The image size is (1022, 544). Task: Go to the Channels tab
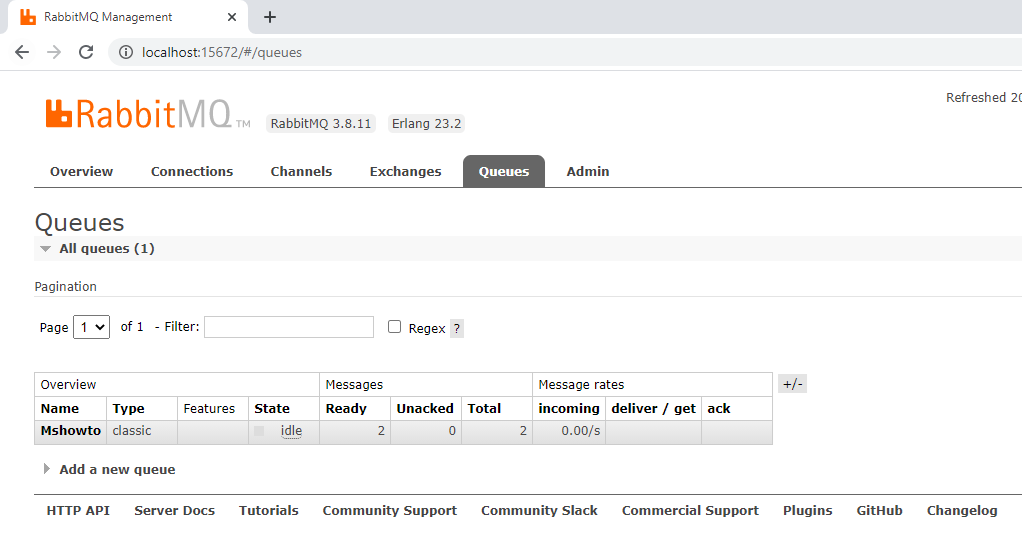coord(301,171)
